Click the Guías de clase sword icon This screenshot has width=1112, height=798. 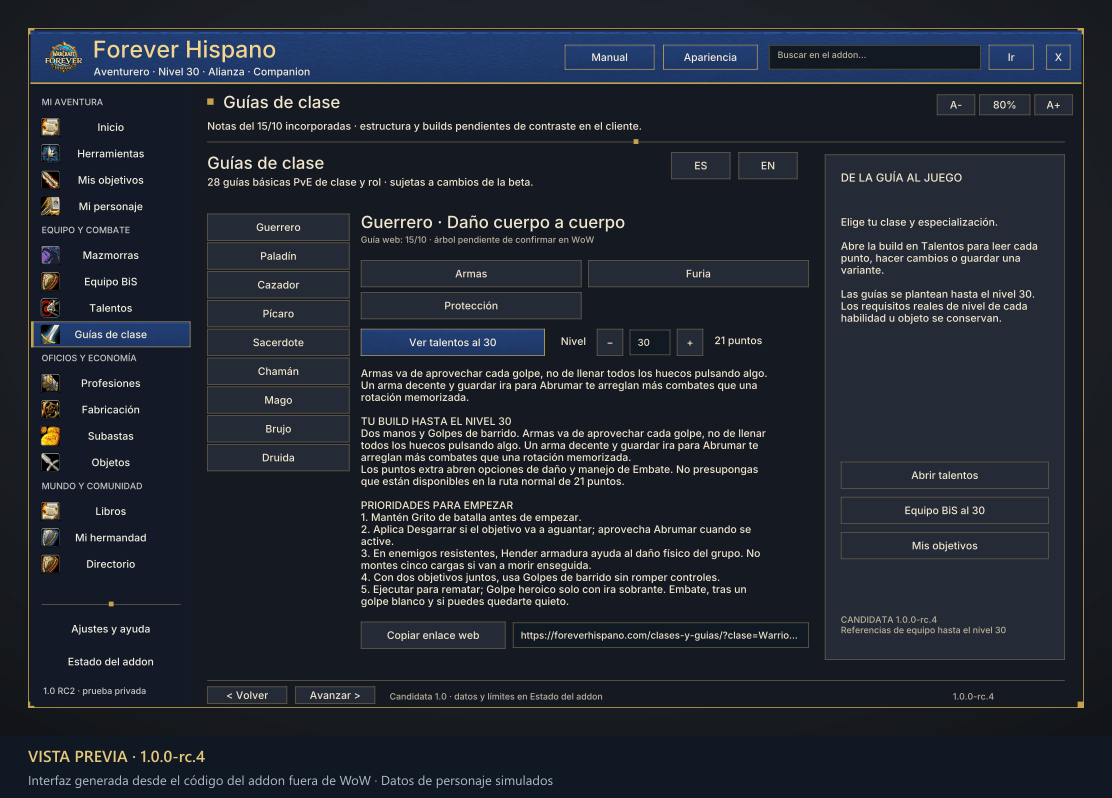50,334
